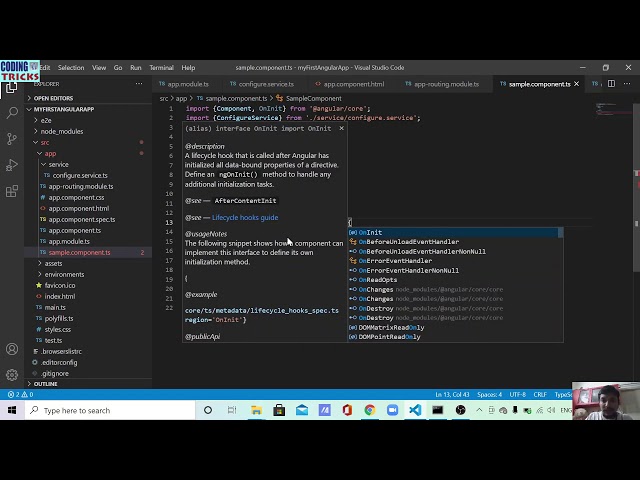Collapse the MYFIRSTANGULARAPP folder section
Image resolution: width=640 pixels, height=480 pixels.
(63, 109)
